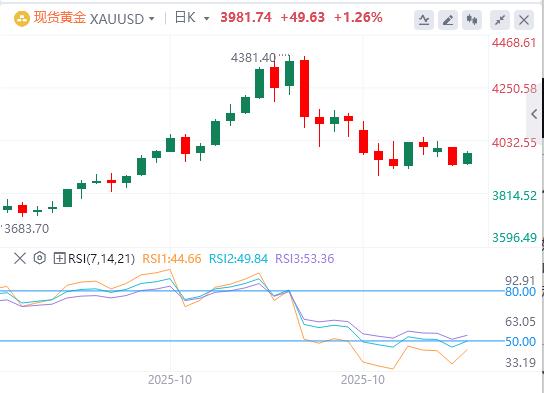
Task: Click the current price 3981.74
Action: pos(246,17)
